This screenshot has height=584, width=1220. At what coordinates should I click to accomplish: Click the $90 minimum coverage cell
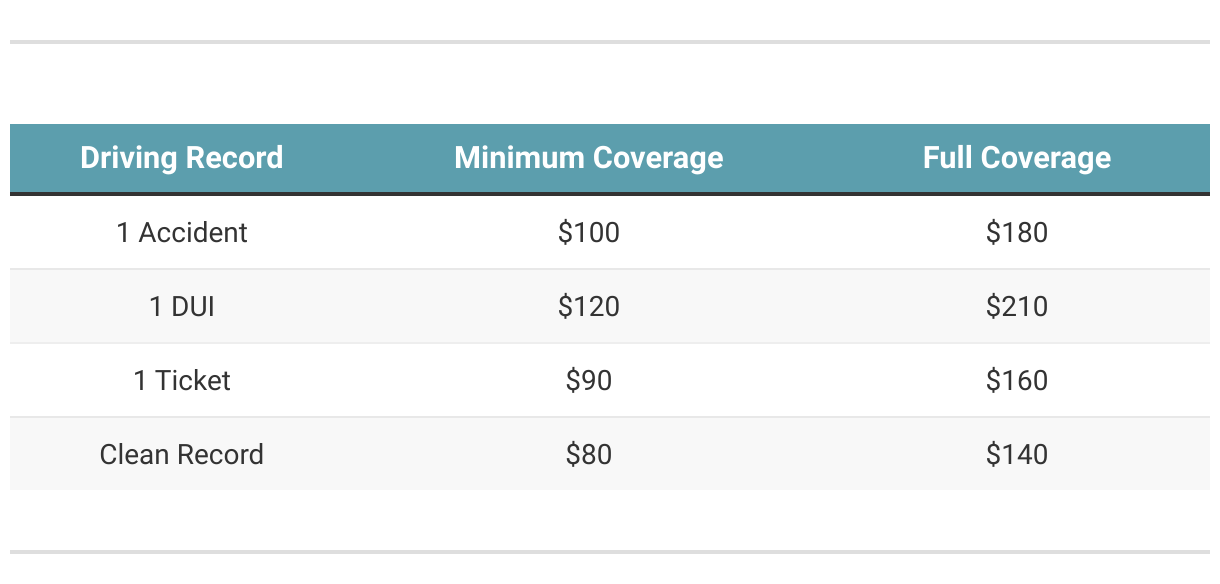tap(589, 381)
